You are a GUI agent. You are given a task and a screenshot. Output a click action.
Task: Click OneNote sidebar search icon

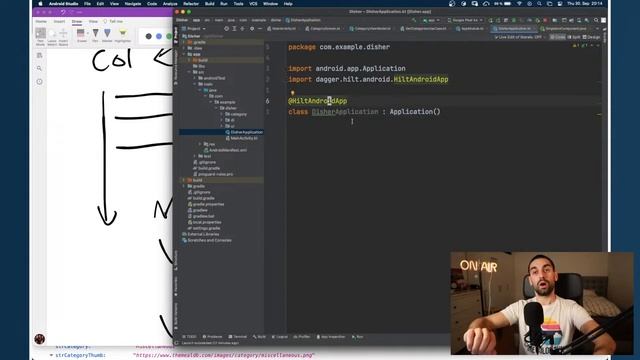pos(39,68)
